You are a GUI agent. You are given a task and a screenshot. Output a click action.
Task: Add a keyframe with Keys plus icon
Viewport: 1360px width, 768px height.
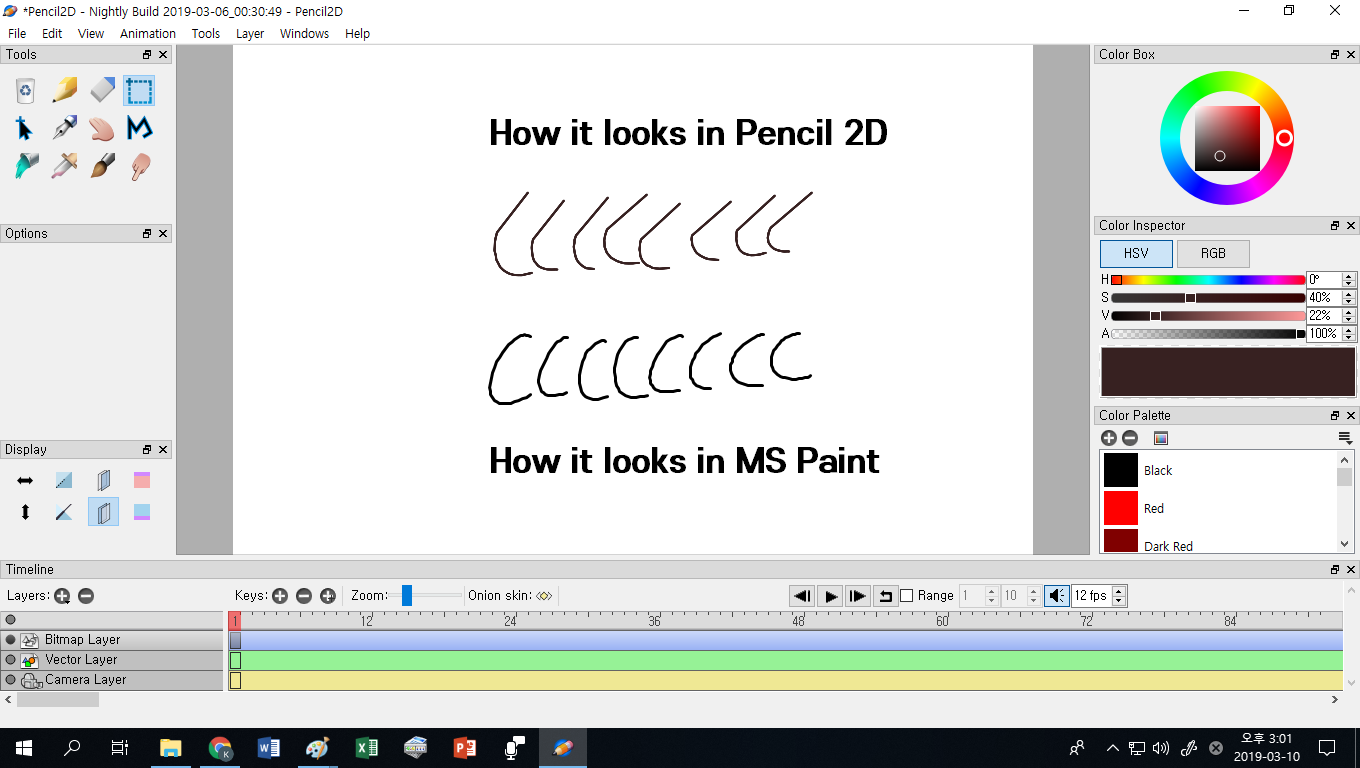[280, 596]
